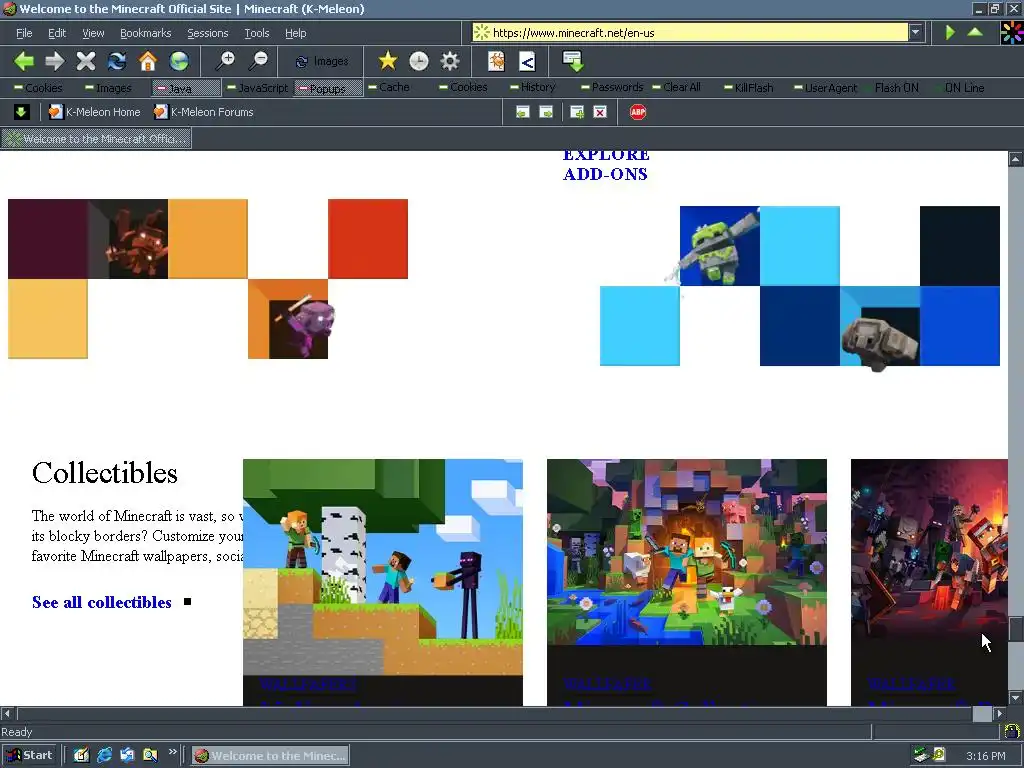Close the tab with the red X tab icon
1024x768 pixels.
pos(600,112)
